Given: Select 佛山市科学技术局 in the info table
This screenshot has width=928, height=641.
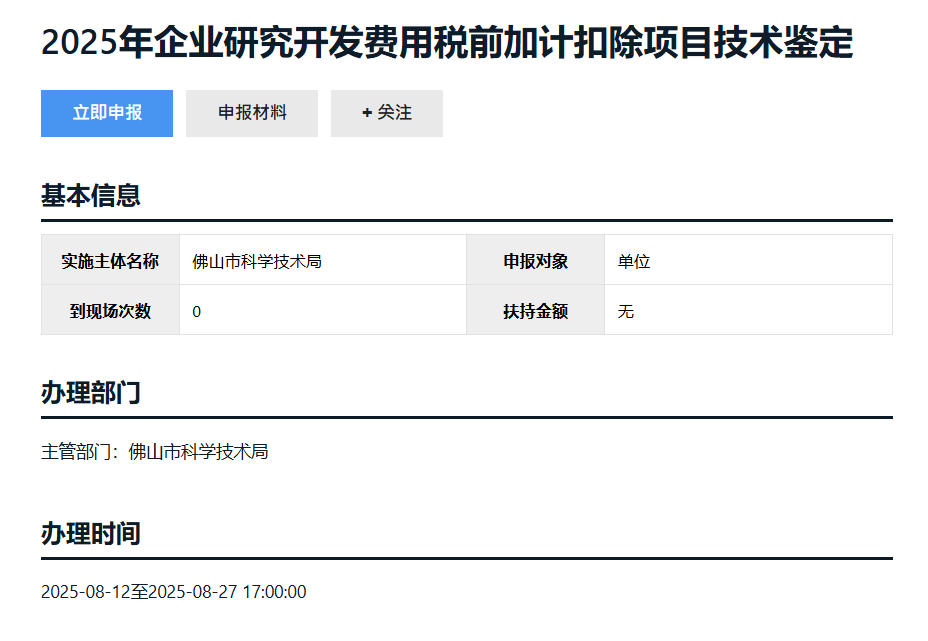Looking at the screenshot, I should 257,262.
